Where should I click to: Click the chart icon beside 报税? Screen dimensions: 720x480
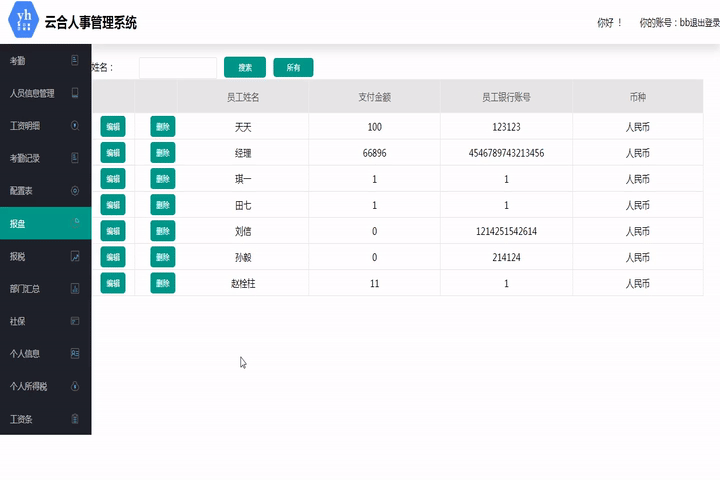[x=75, y=256]
